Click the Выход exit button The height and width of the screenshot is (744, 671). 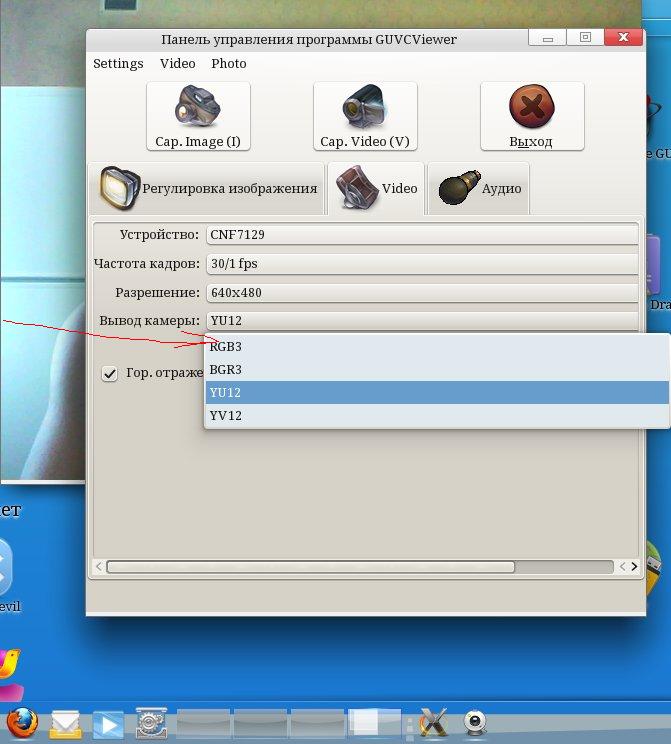[532, 116]
